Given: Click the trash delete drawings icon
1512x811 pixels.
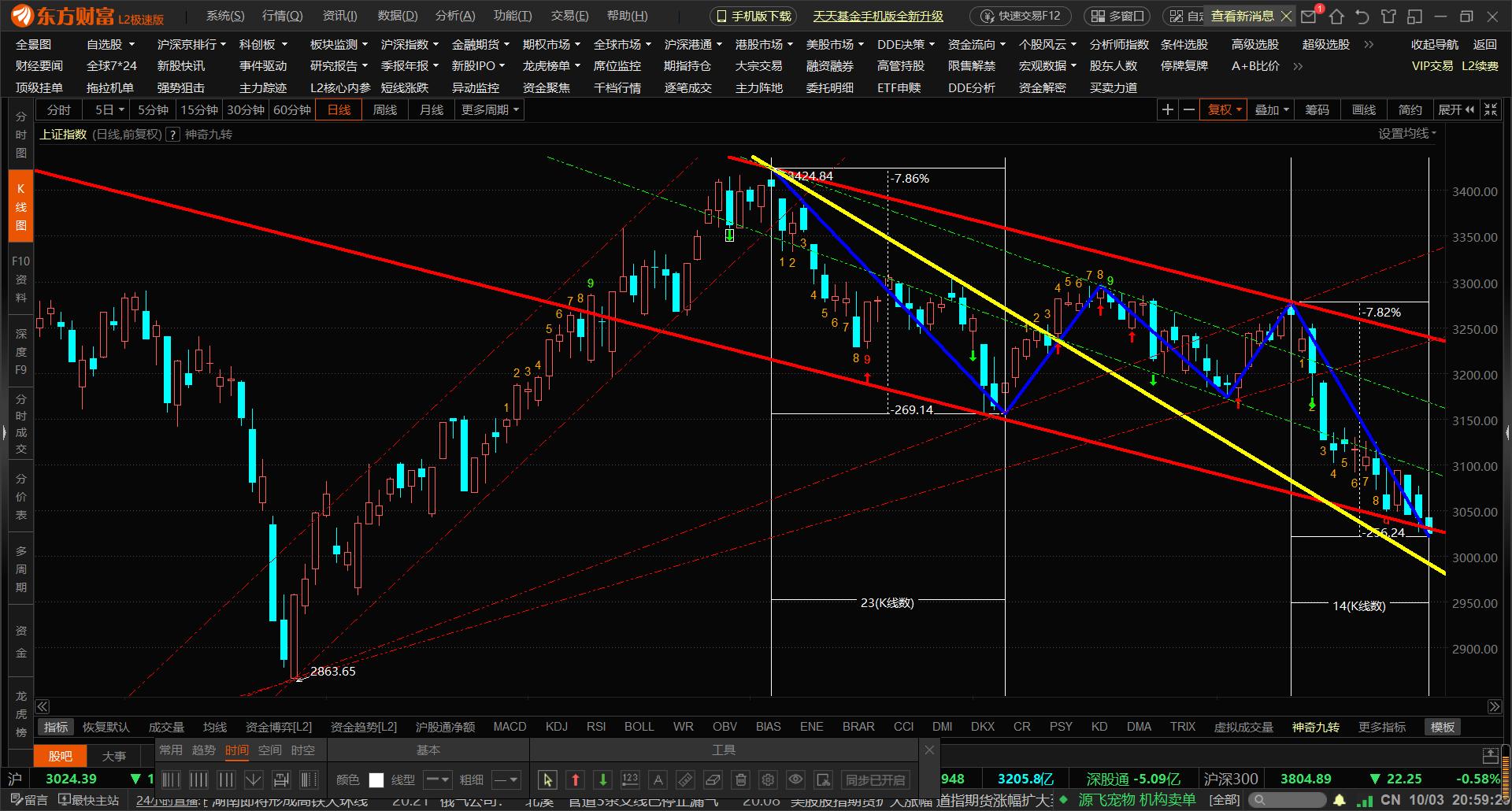Looking at the screenshot, I should pyautogui.click(x=741, y=780).
